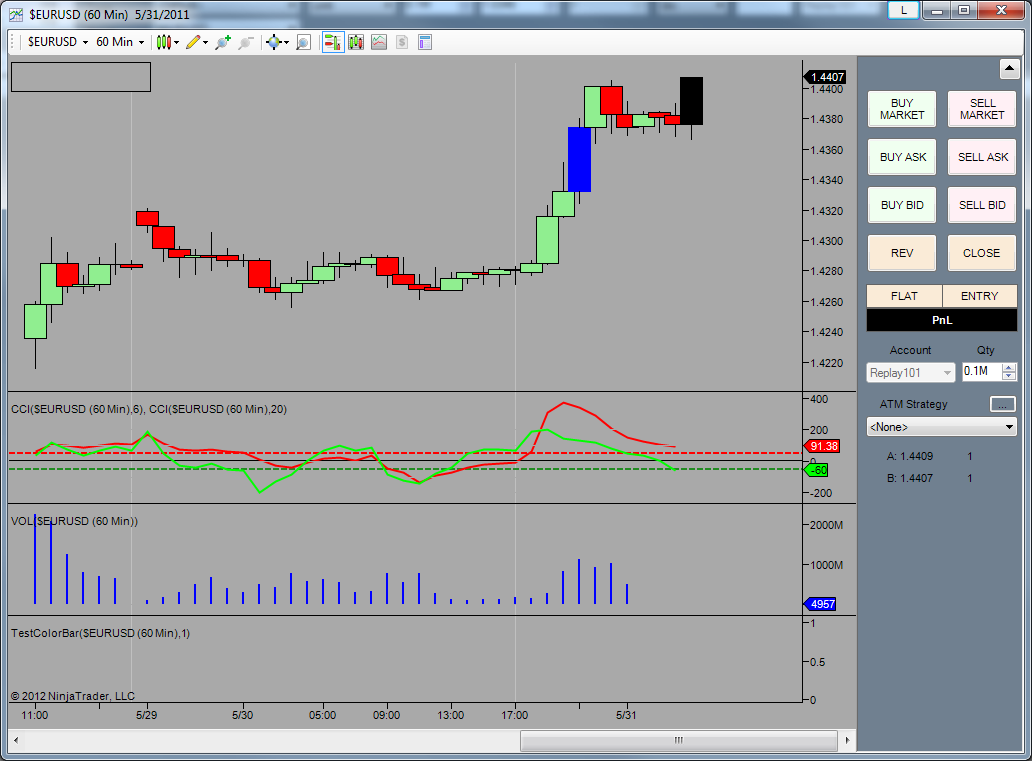1032x761 pixels.
Task: Click the red 91.38 CCI marker
Action: [822, 446]
